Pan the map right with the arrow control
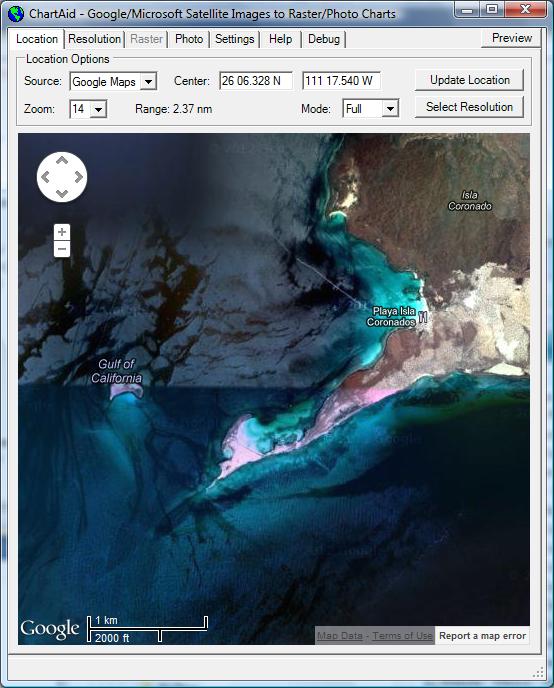Viewport: 554px width, 688px height. click(79, 177)
